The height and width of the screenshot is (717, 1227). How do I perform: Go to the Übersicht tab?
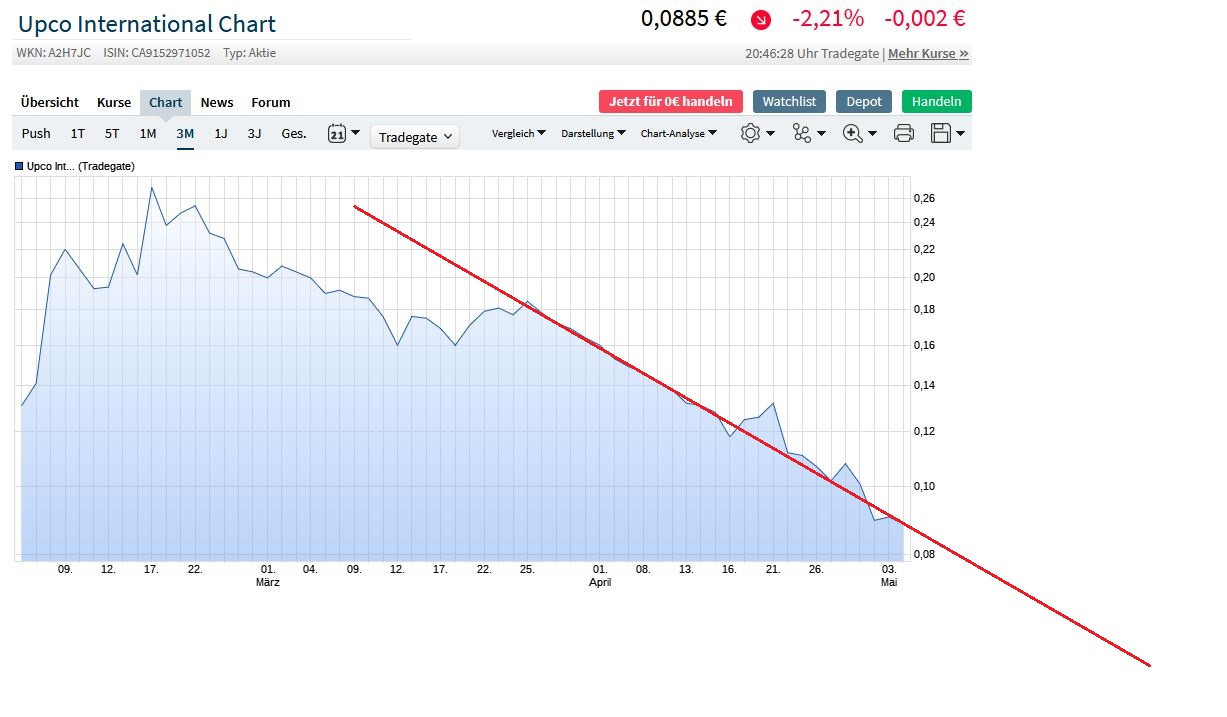(50, 102)
